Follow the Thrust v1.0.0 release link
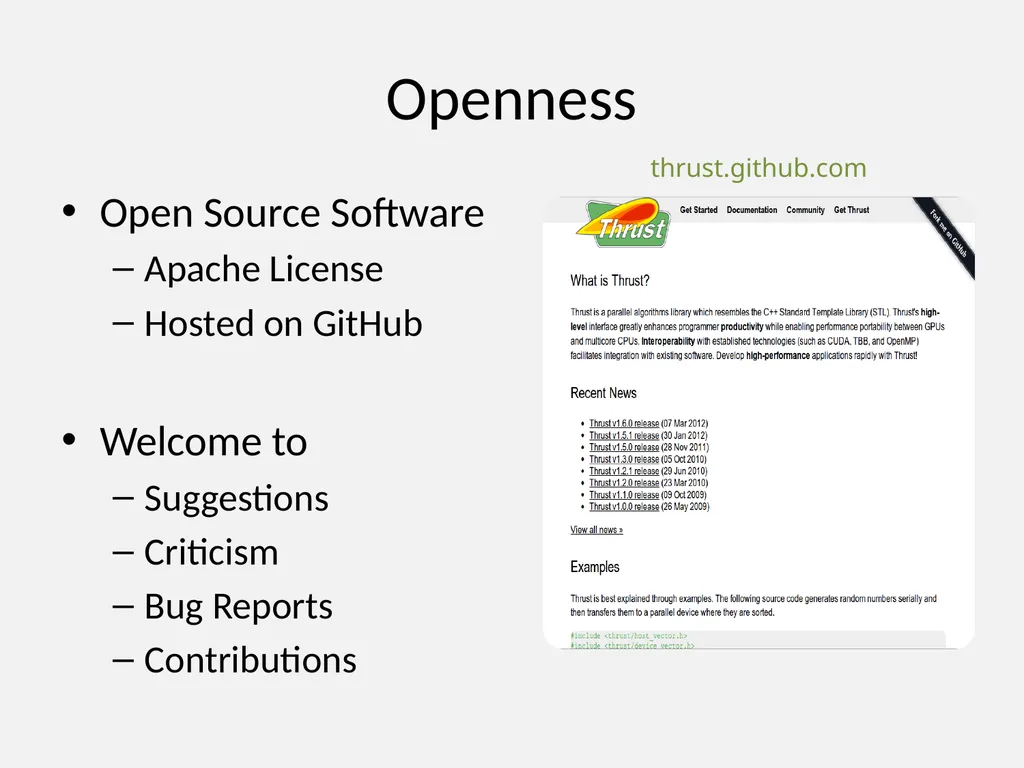The image size is (1024, 768). tap(624, 506)
